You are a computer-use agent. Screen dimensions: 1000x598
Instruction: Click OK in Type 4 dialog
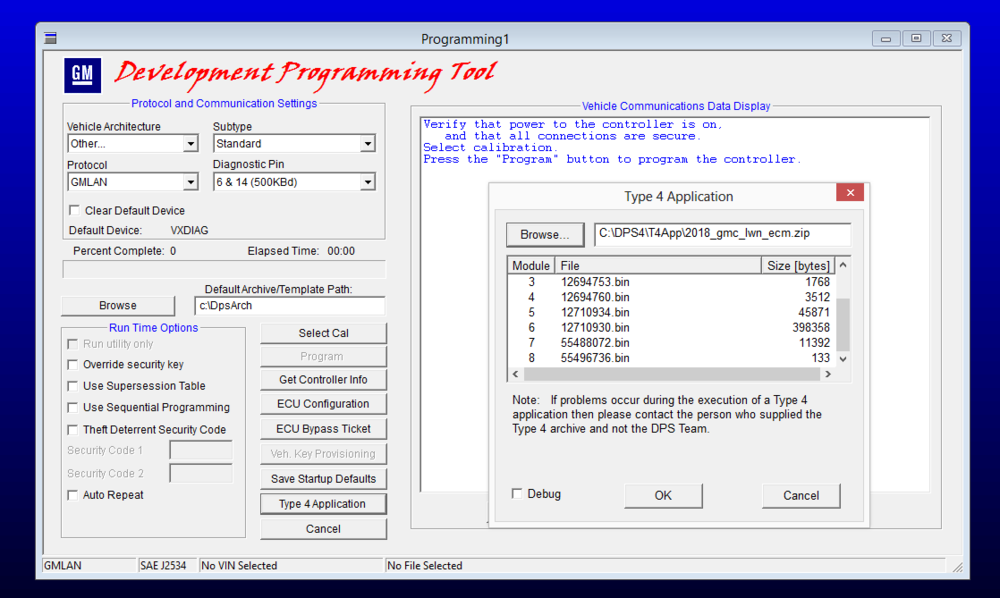tap(663, 495)
